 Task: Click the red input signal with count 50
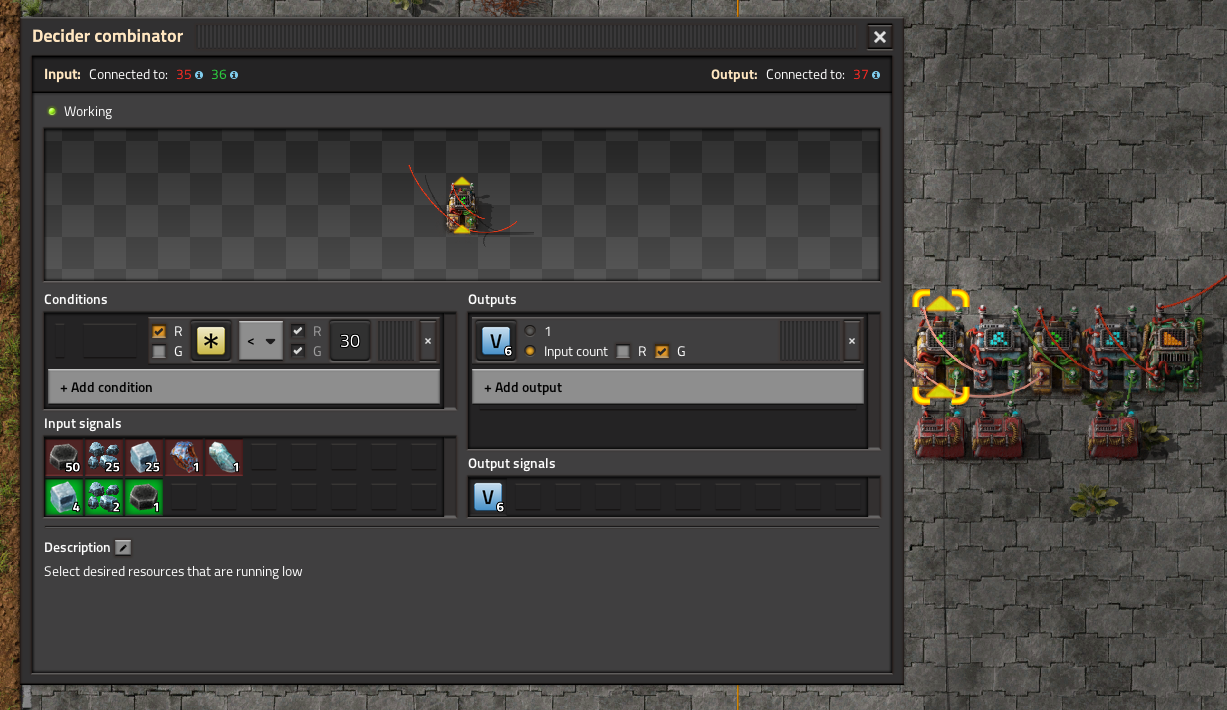(65, 458)
